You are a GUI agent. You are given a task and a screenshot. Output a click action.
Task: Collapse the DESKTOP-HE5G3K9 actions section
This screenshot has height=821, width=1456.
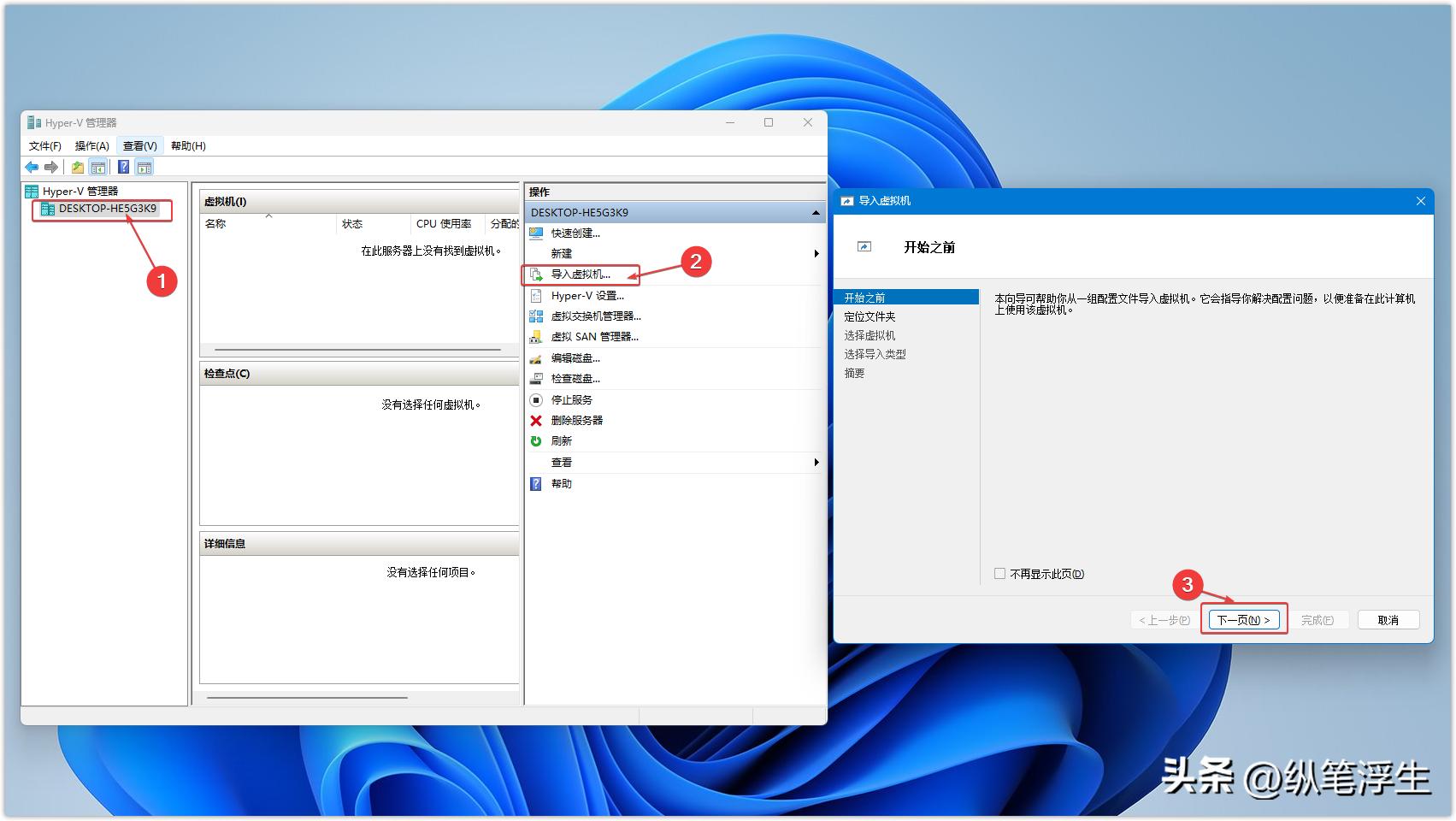[x=815, y=211]
